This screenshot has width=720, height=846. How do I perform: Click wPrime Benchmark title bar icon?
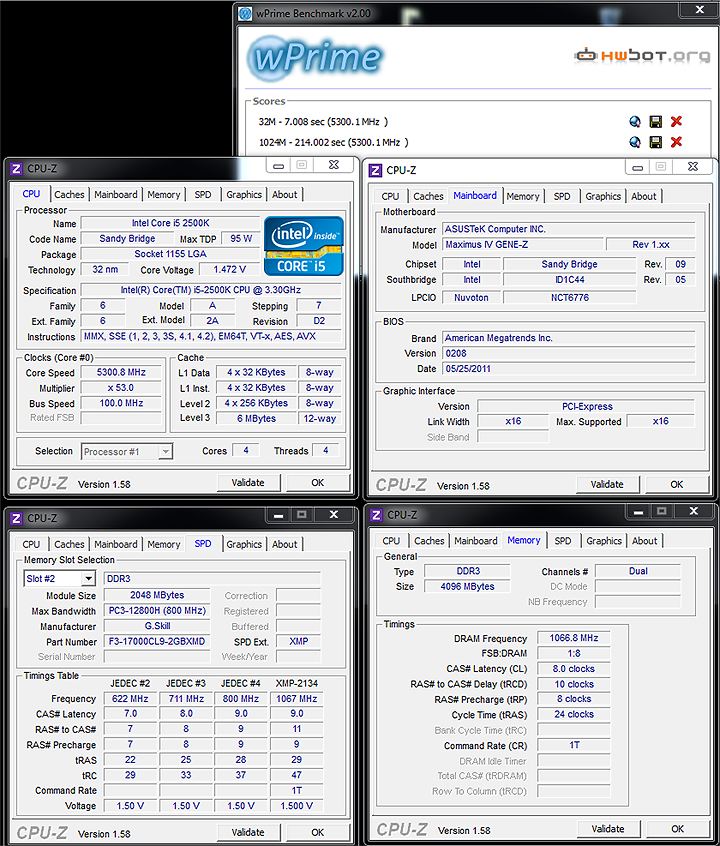tap(245, 13)
